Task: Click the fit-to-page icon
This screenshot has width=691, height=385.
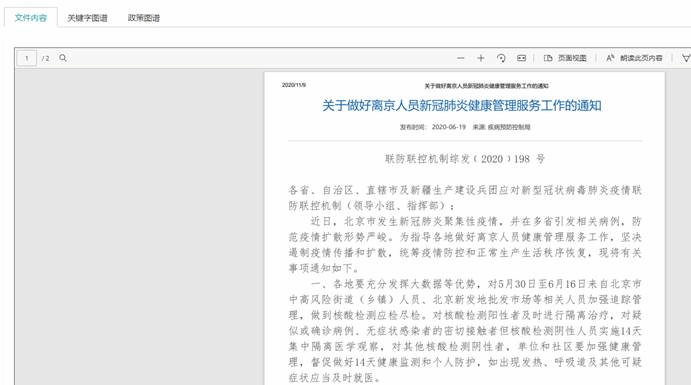Action: pos(521,58)
